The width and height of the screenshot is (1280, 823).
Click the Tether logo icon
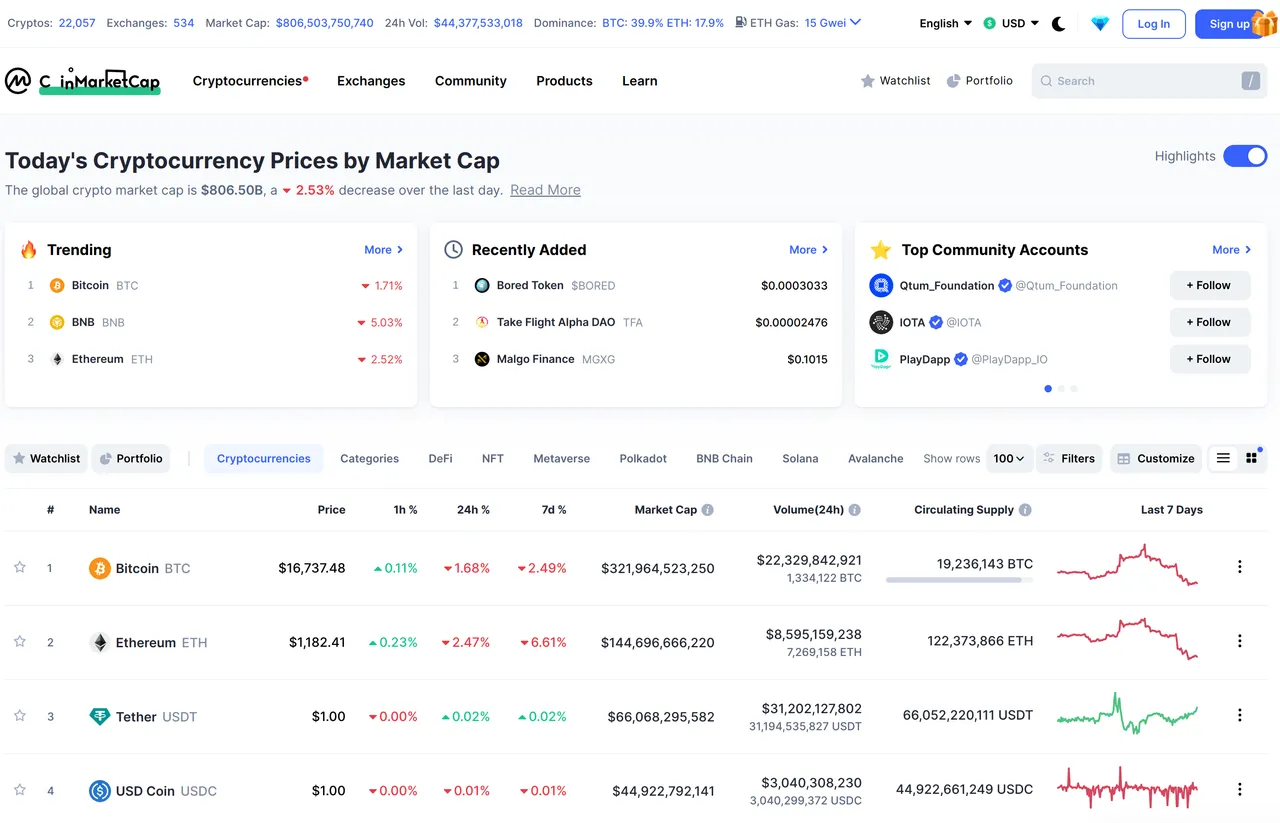[99, 716]
